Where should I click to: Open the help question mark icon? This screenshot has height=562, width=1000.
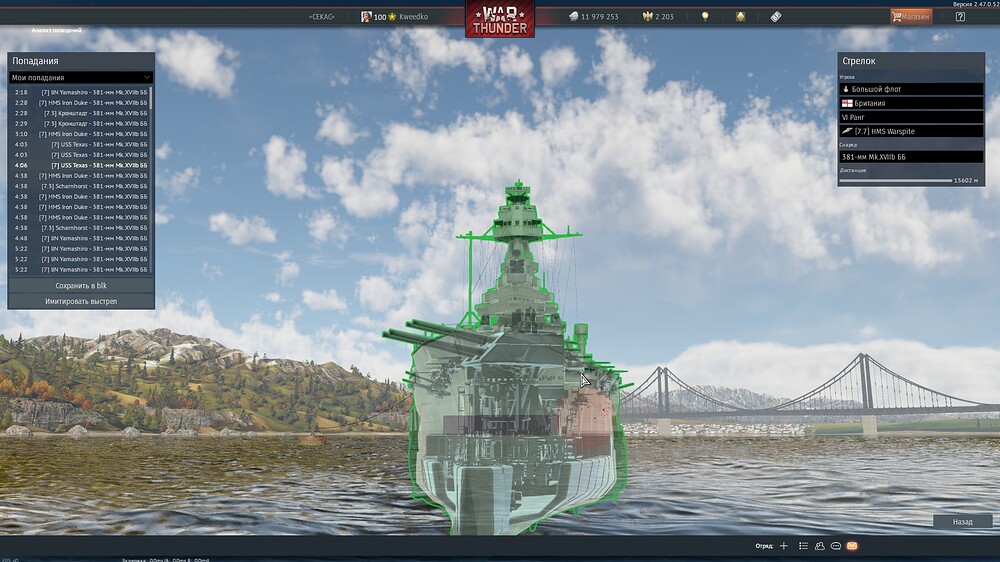(x=960, y=17)
